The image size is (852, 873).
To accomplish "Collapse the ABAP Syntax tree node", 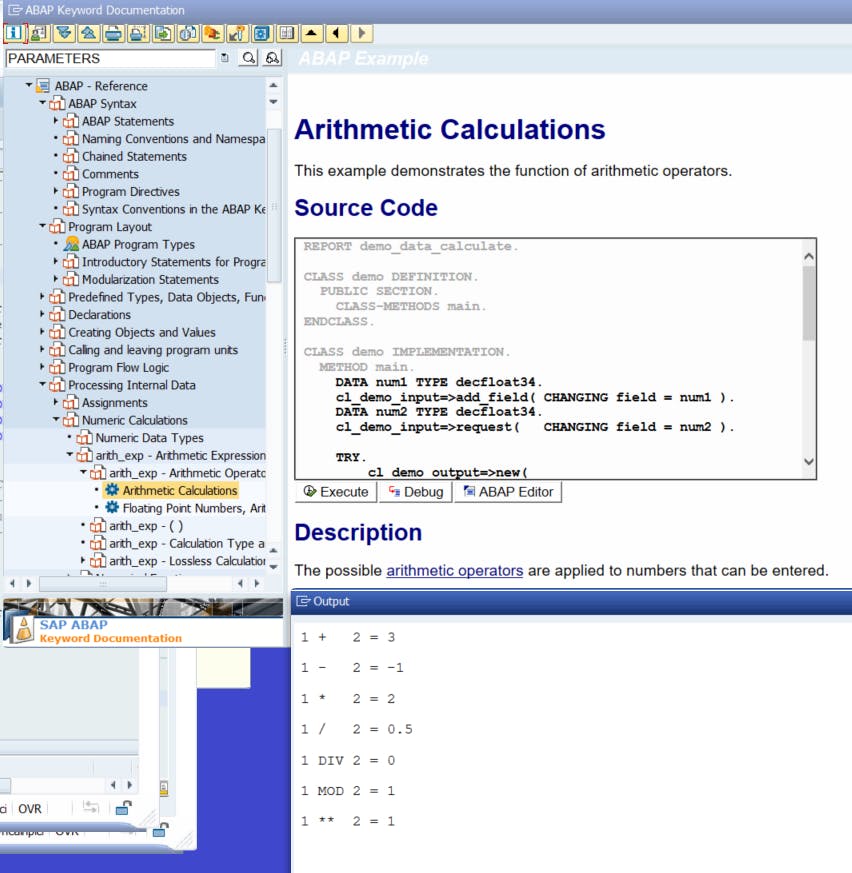I will (42, 103).
